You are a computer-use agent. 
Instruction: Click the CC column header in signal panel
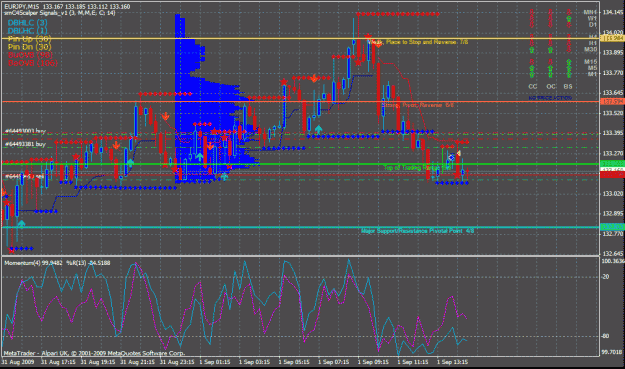point(533,86)
